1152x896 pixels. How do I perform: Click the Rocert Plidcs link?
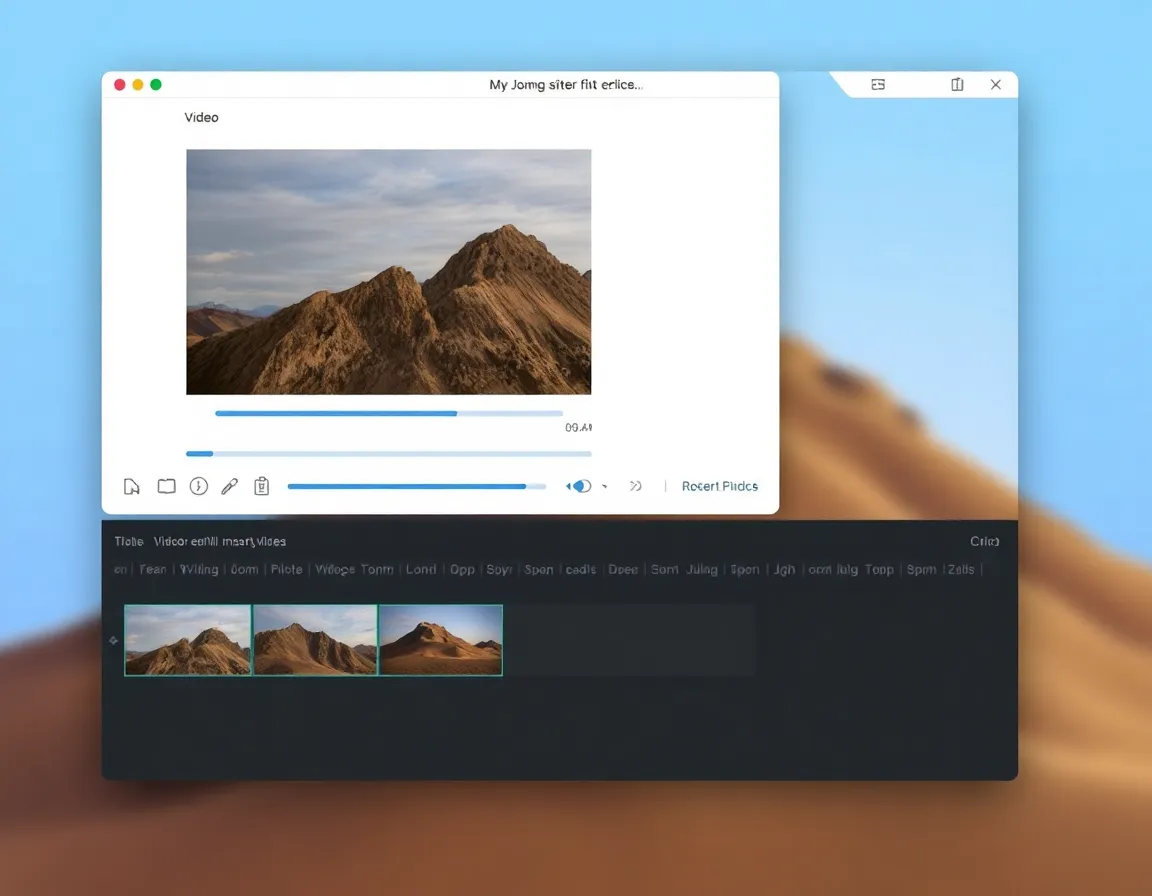pyautogui.click(x=719, y=486)
